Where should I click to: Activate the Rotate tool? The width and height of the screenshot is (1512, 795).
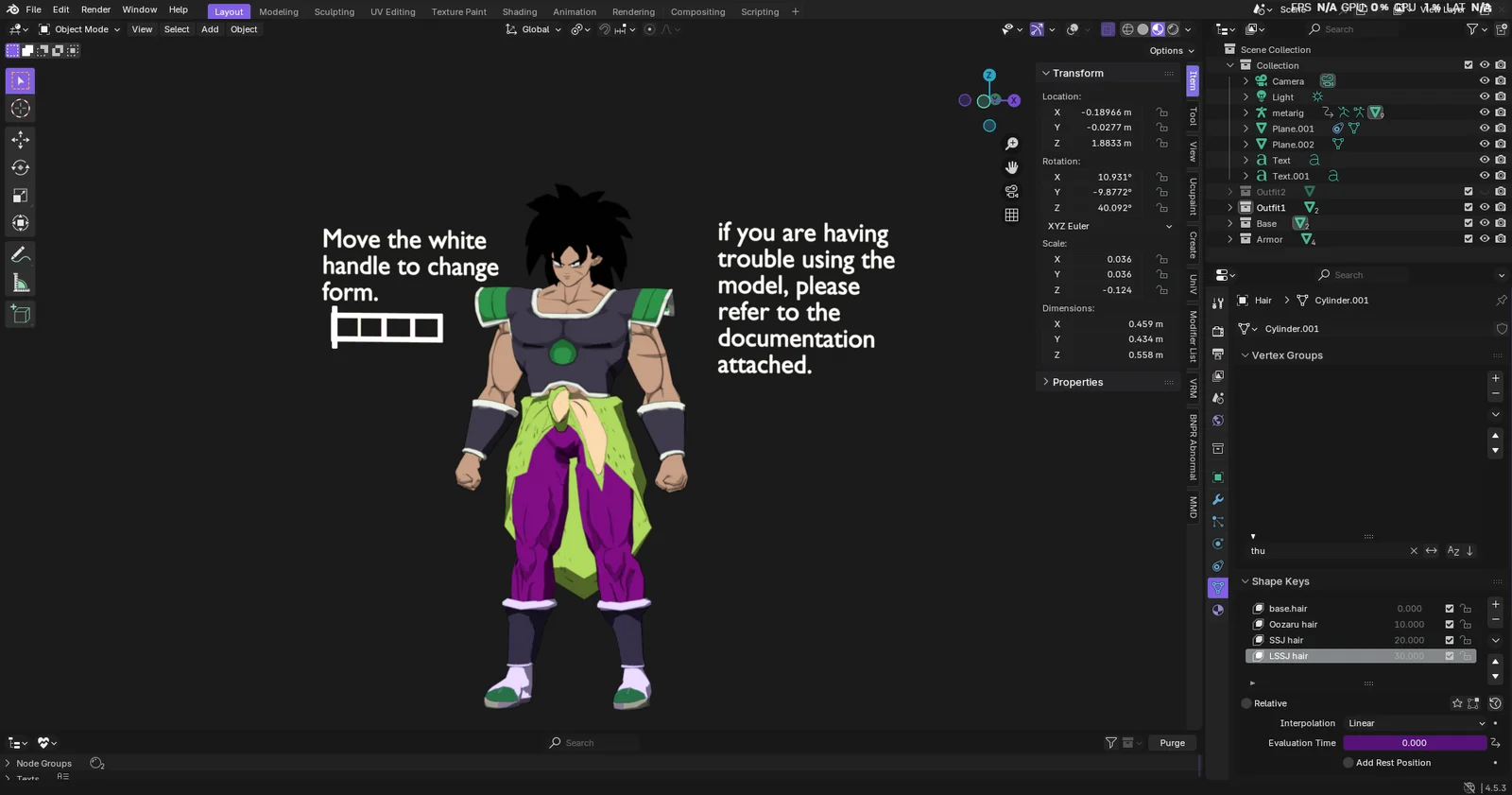(20, 168)
